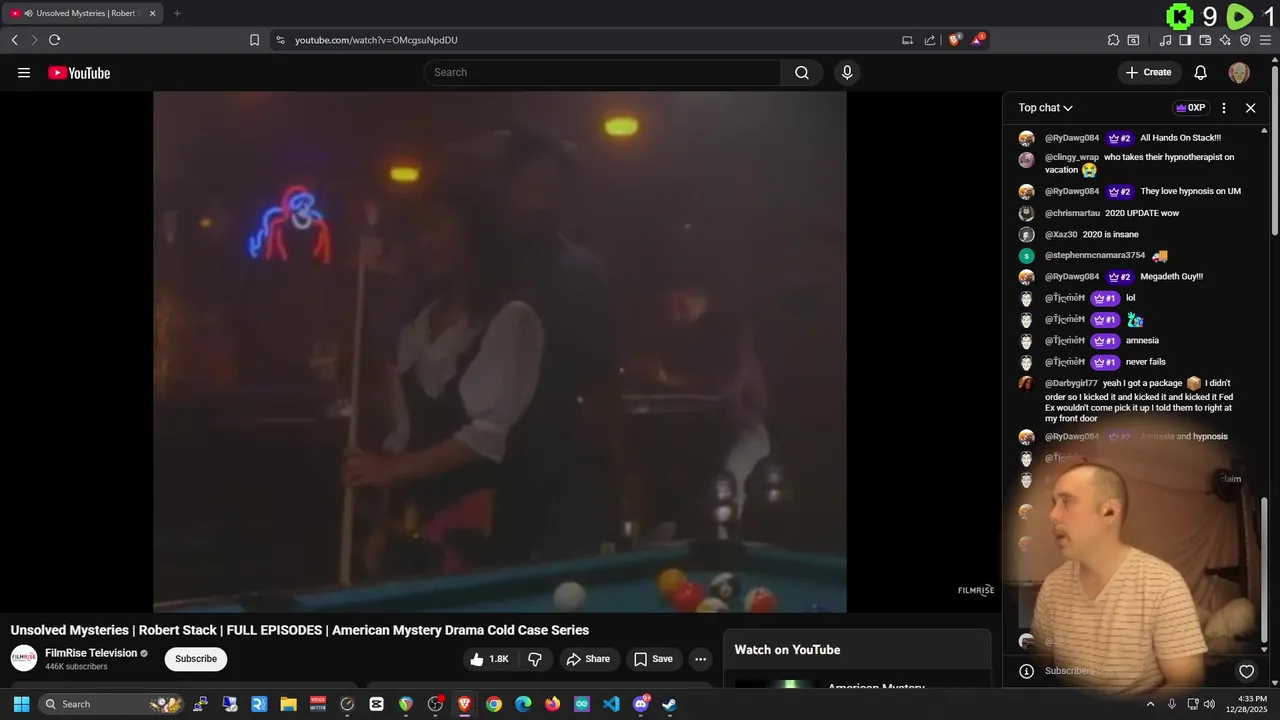Screen dimensions: 1280x720
Task: Share the video
Action: click(x=587, y=659)
